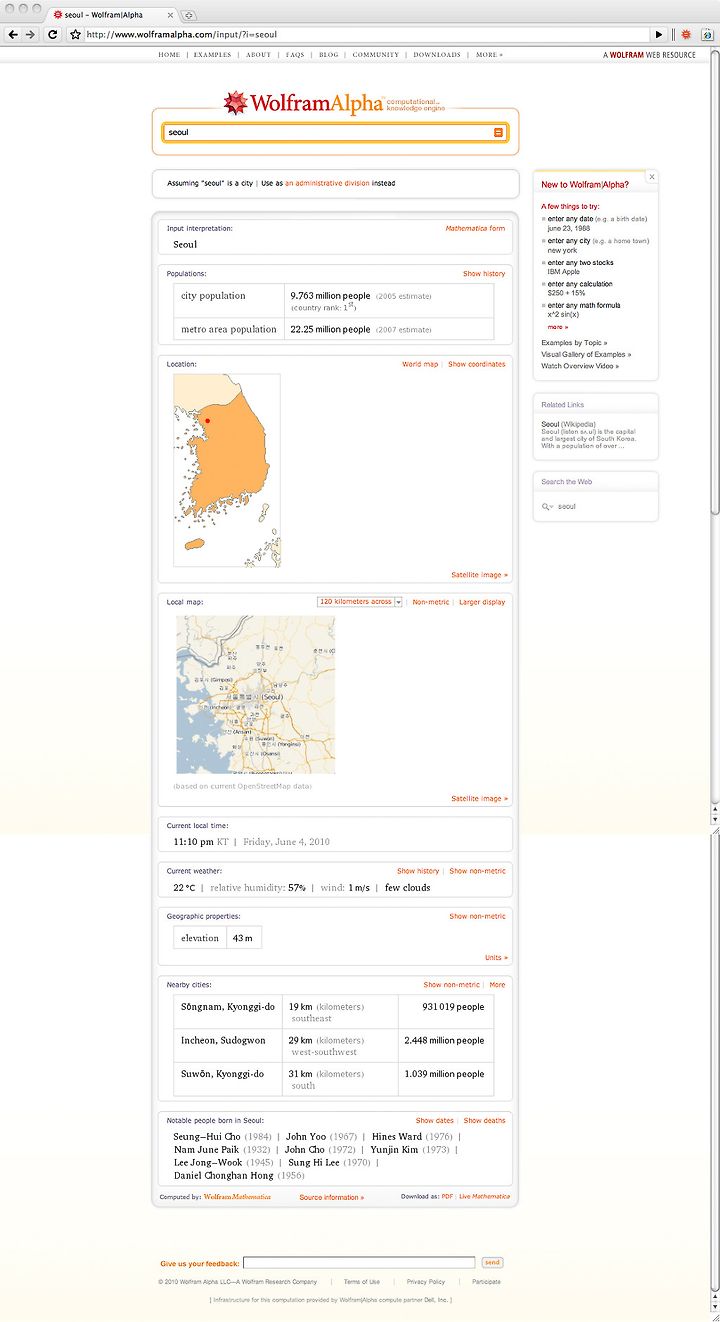Open Privacy Policy in footer

(426, 1282)
